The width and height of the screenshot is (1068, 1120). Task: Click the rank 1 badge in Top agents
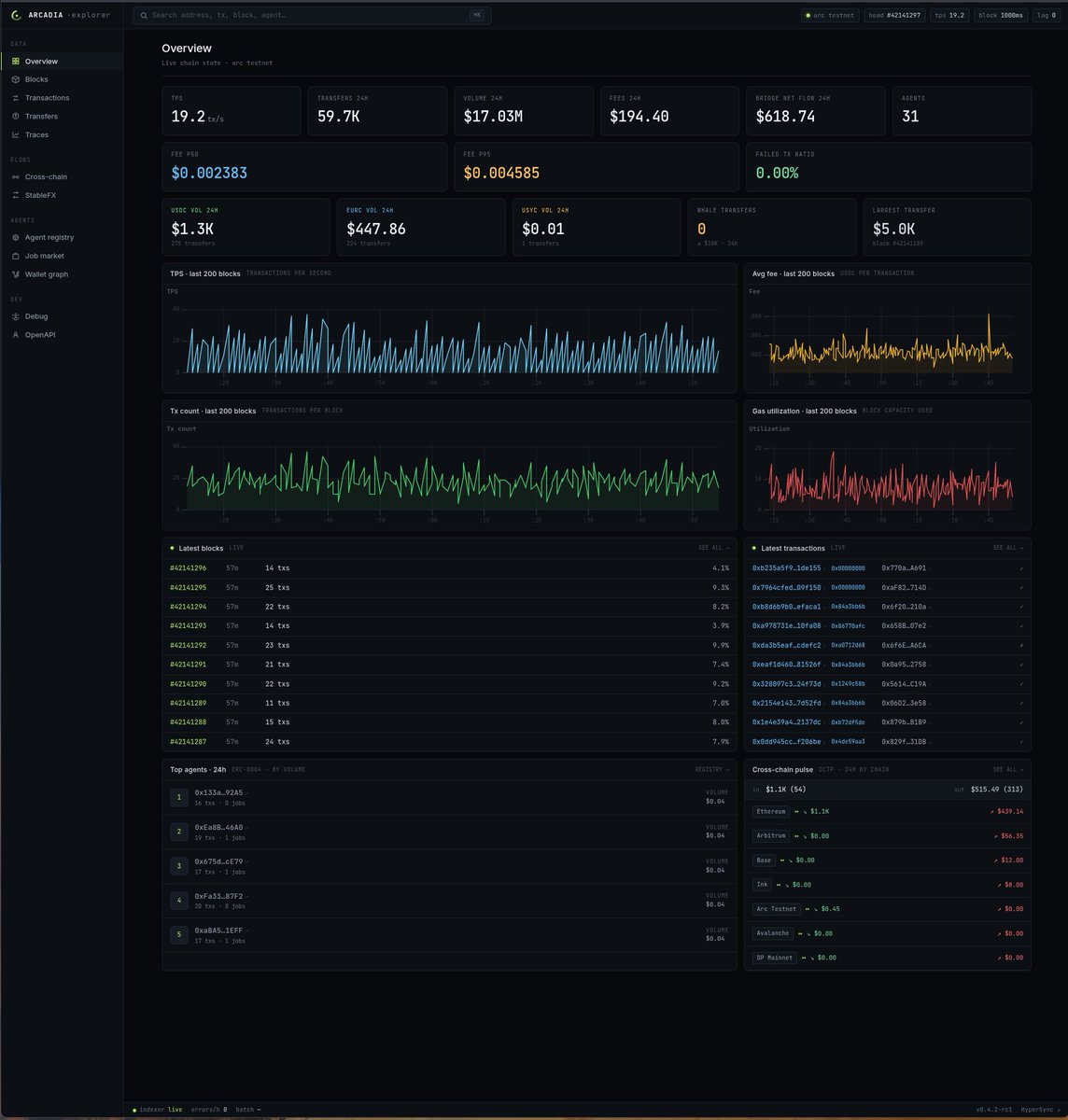179,797
